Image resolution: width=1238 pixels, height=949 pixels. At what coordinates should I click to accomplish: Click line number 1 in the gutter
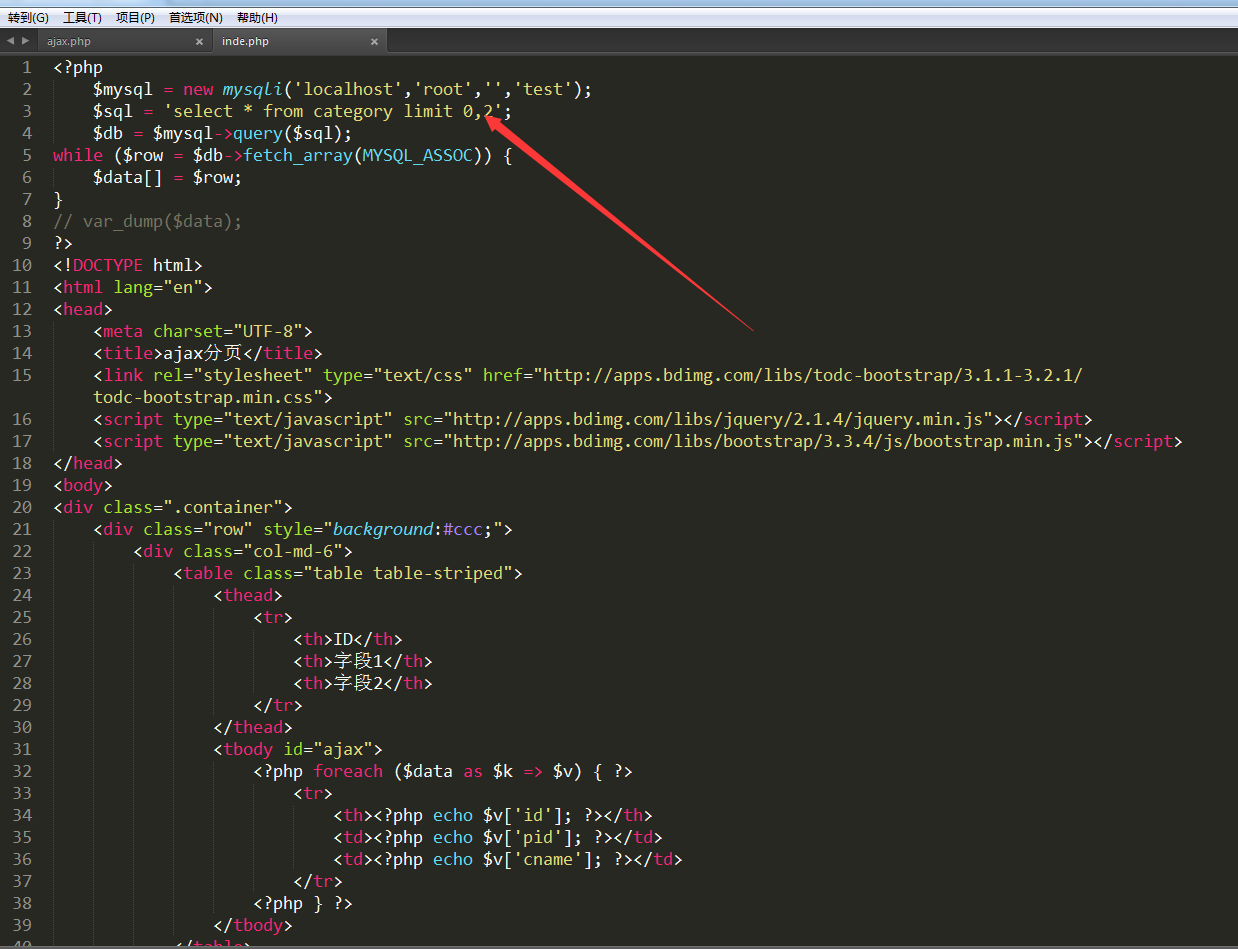coord(27,67)
